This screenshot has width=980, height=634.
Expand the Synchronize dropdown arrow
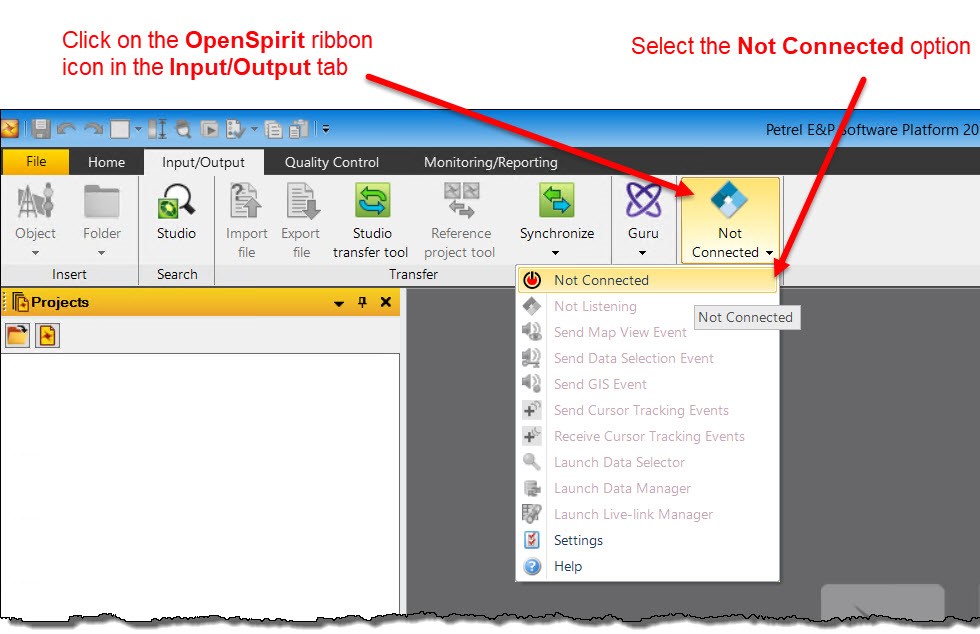point(556,253)
